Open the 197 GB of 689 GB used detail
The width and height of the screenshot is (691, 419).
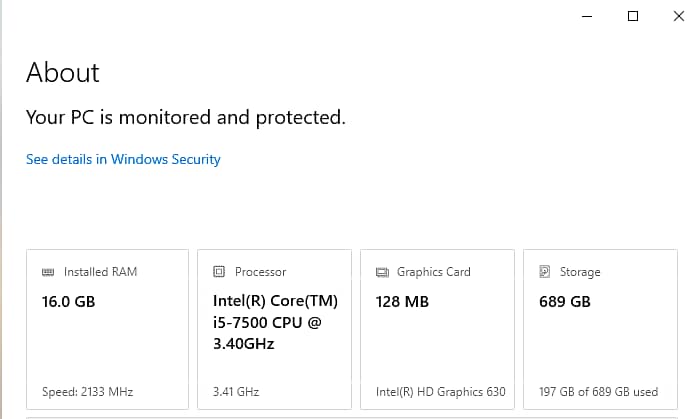(x=598, y=392)
